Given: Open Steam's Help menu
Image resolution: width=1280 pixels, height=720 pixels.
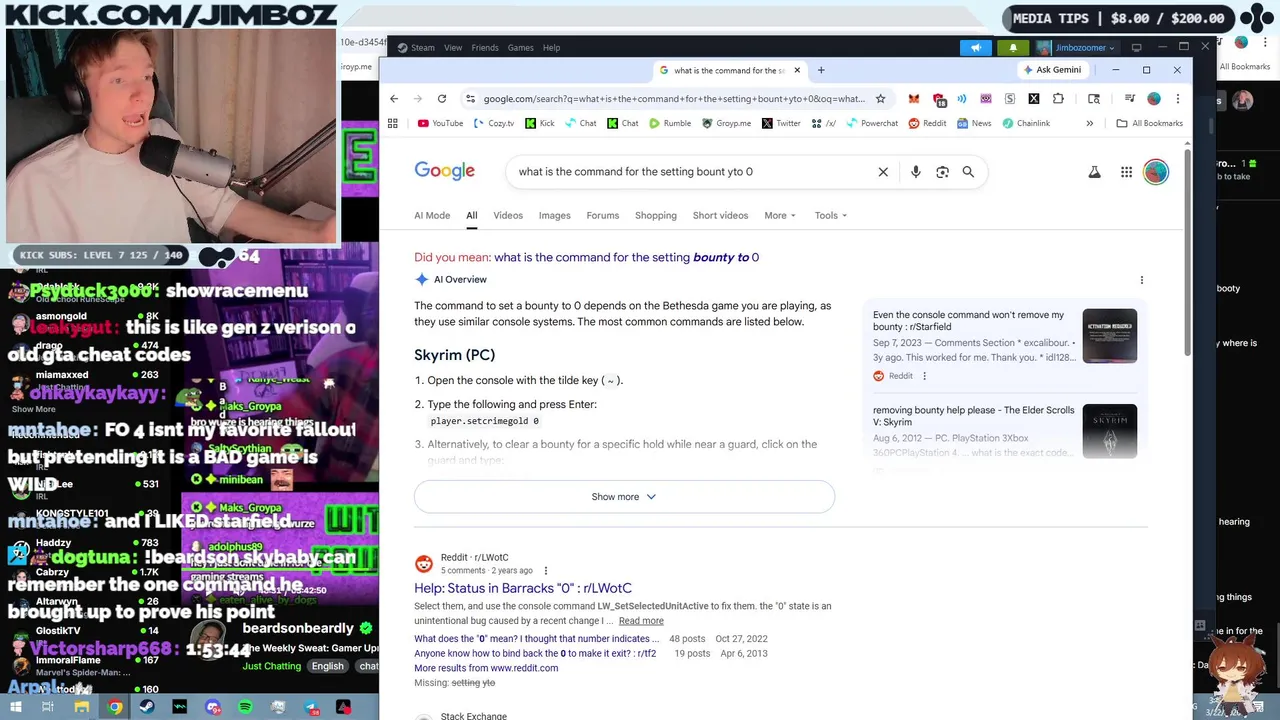Looking at the screenshot, I should coord(551,47).
